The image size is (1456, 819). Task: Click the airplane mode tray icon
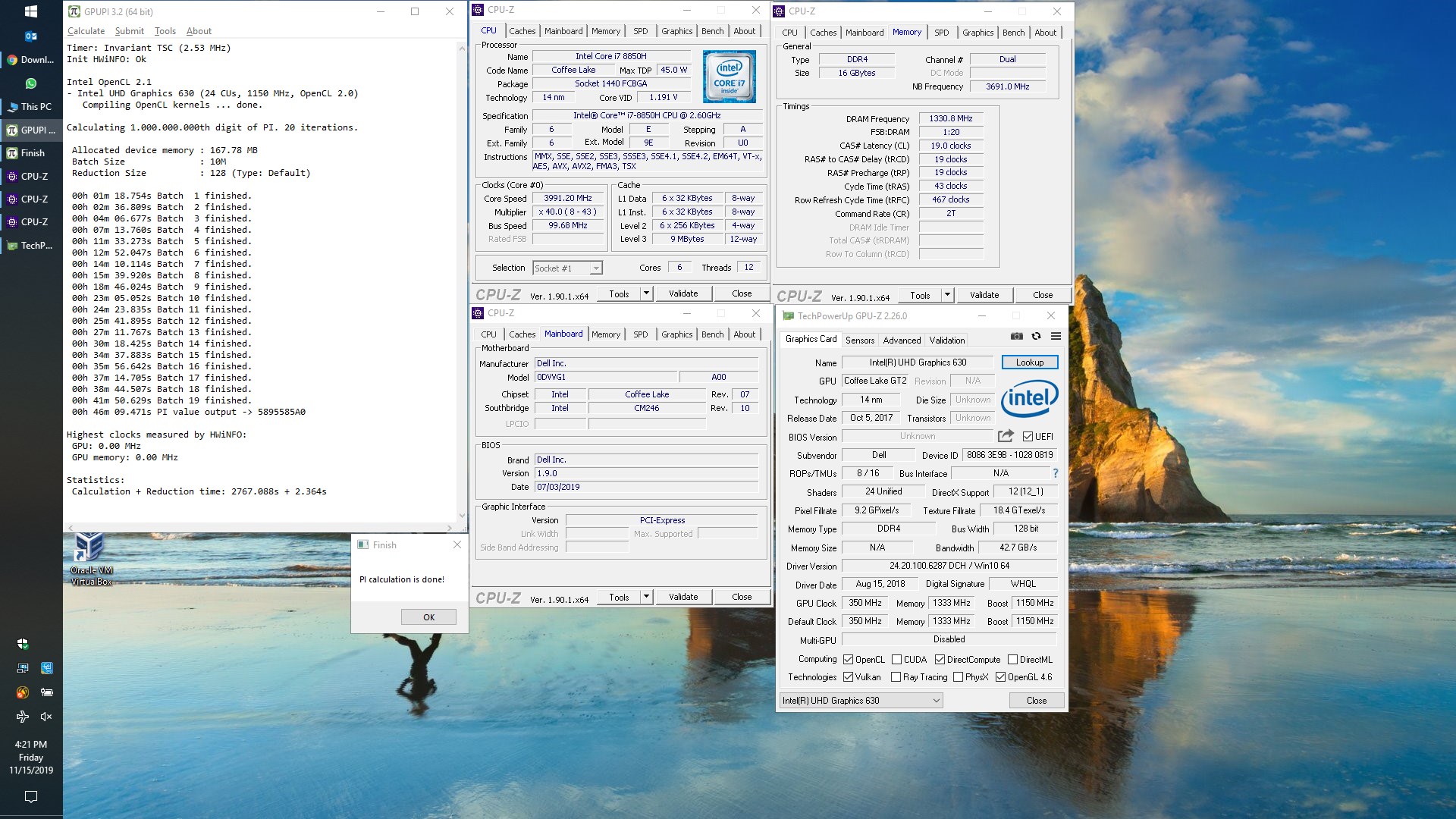23,717
